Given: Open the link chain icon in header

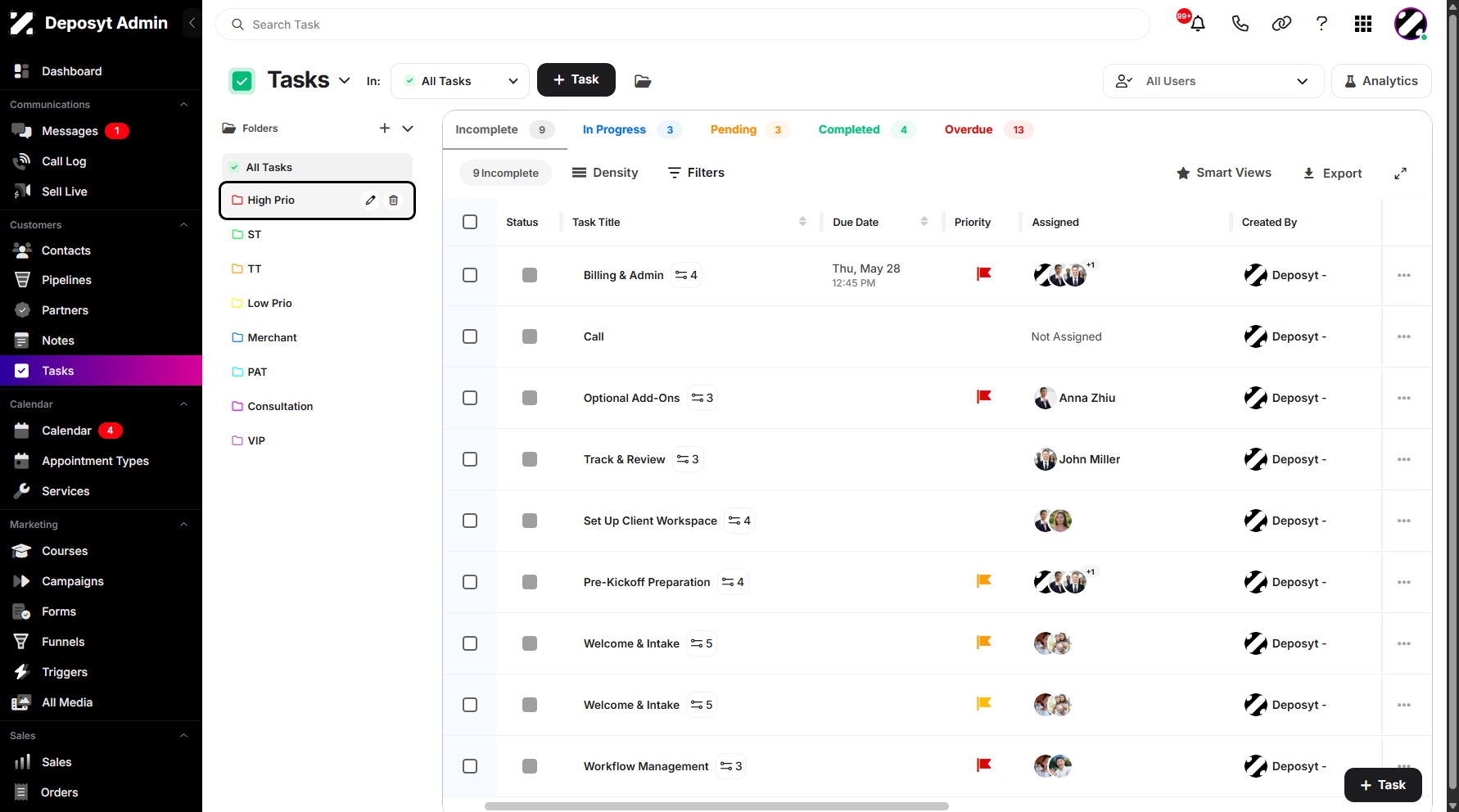Looking at the screenshot, I should coord(1281,24).
